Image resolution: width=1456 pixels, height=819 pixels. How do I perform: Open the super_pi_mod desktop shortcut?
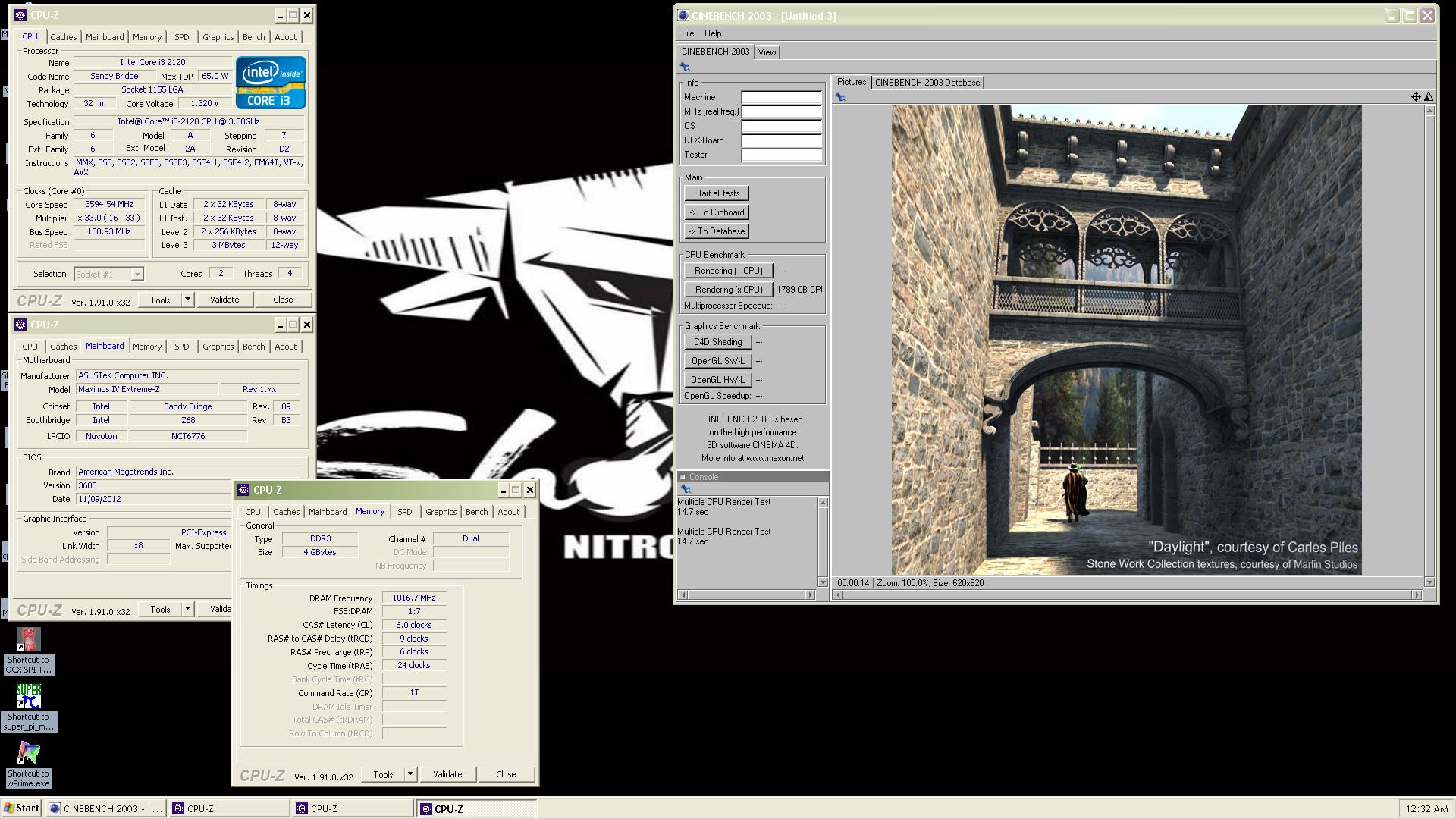click(29, 708)
